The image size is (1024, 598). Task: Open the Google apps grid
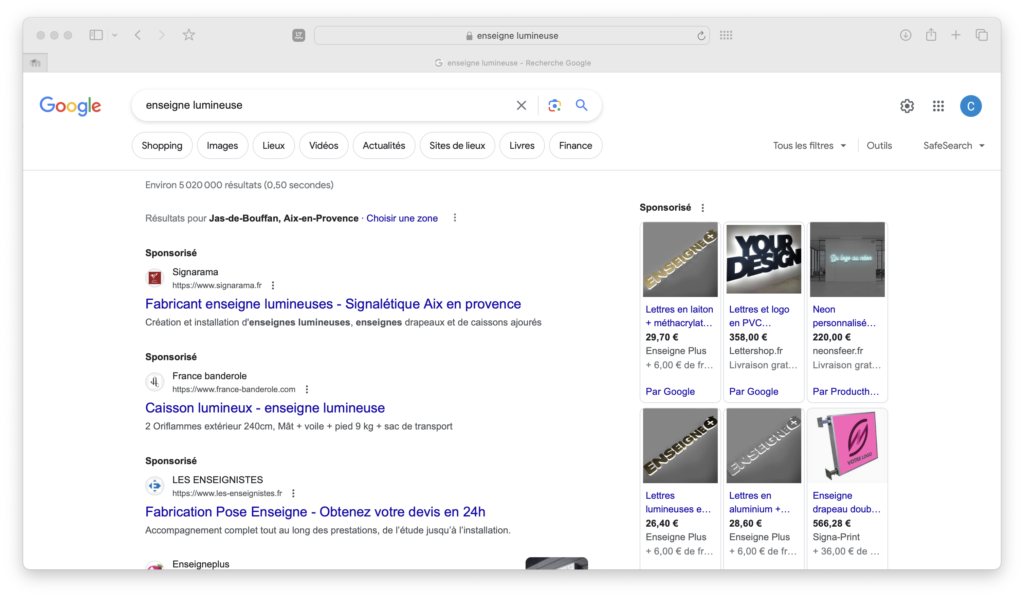(938, 106)
